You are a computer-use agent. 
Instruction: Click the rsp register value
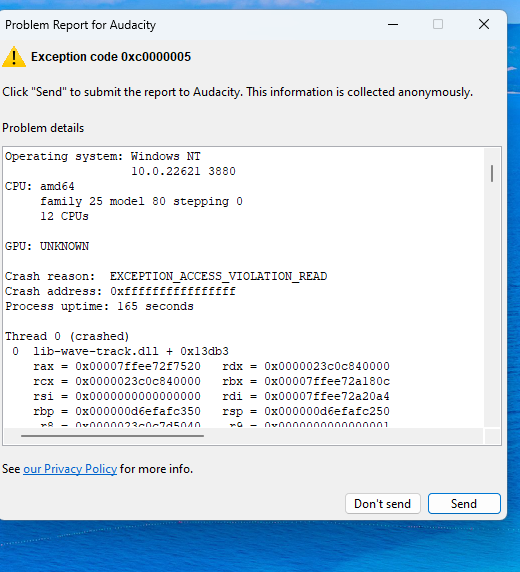(327, 411)
